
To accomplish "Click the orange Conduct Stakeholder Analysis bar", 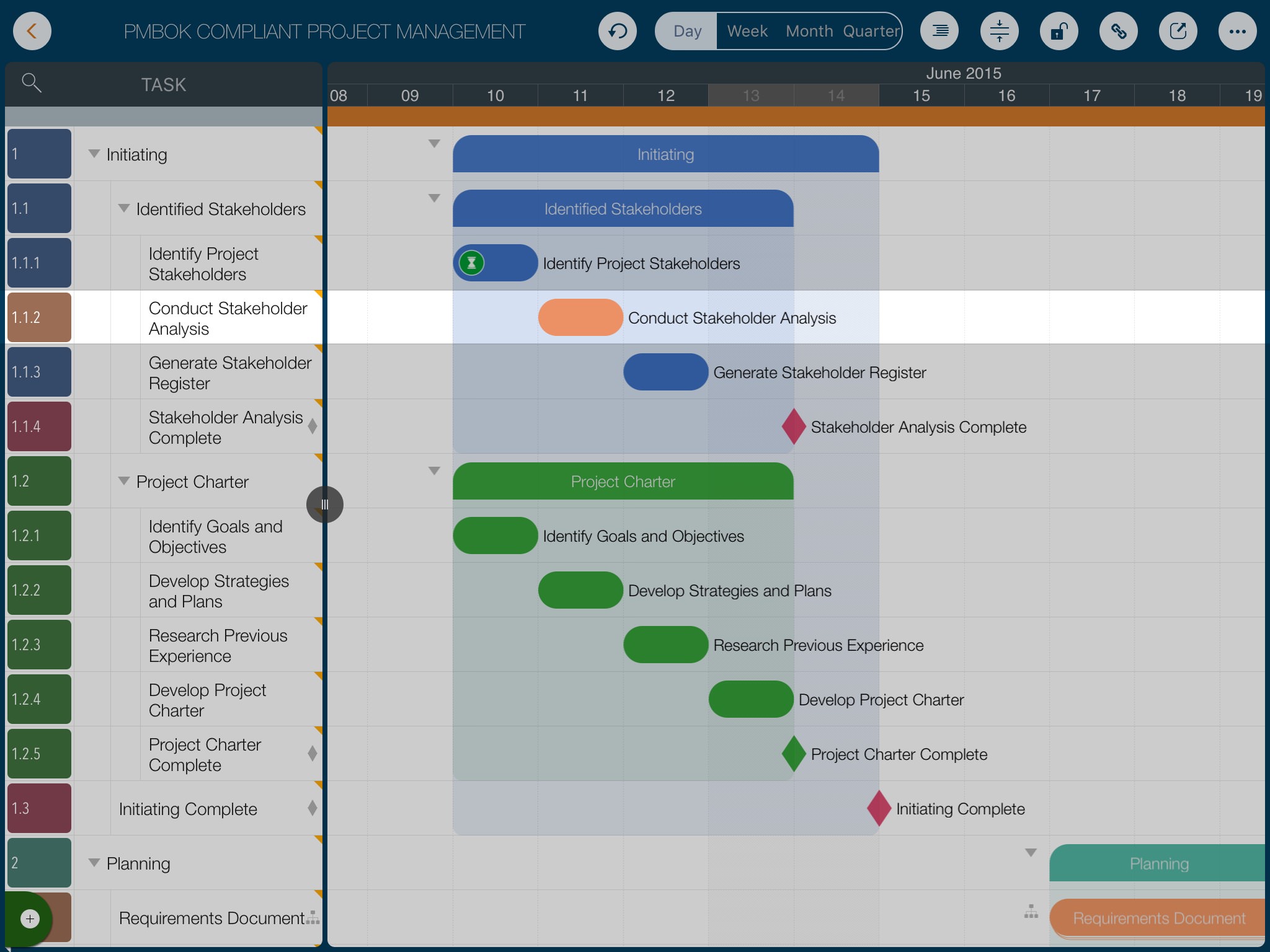I will click(x=580, y=317).
